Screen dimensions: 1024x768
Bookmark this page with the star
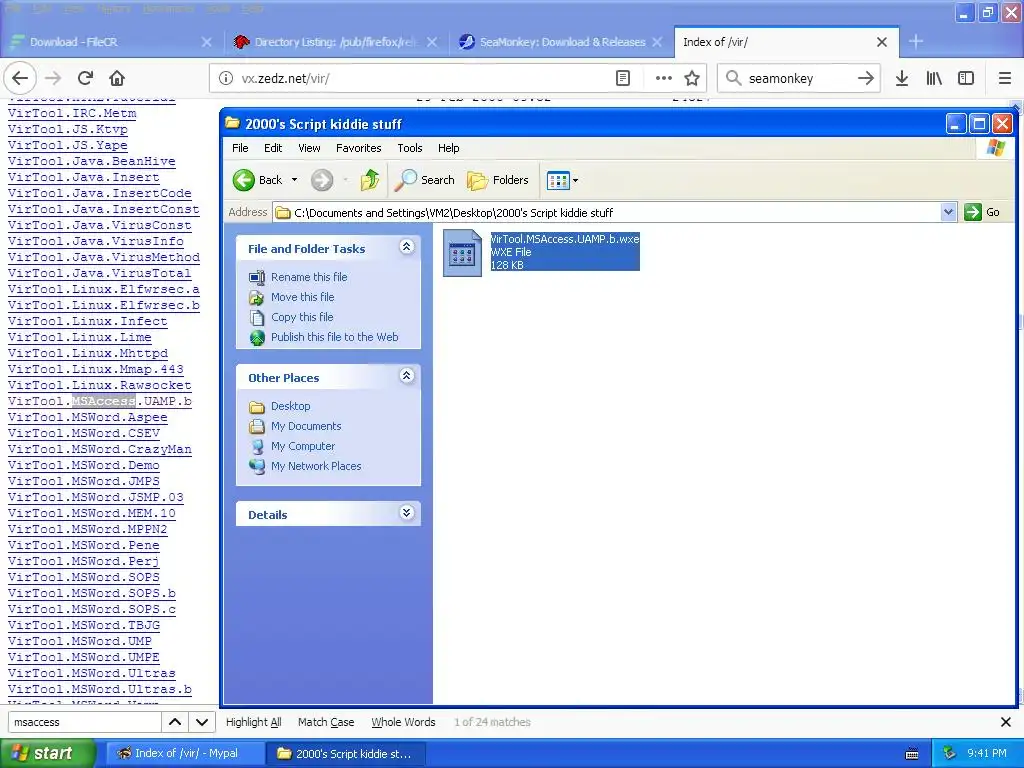point(692,78)
